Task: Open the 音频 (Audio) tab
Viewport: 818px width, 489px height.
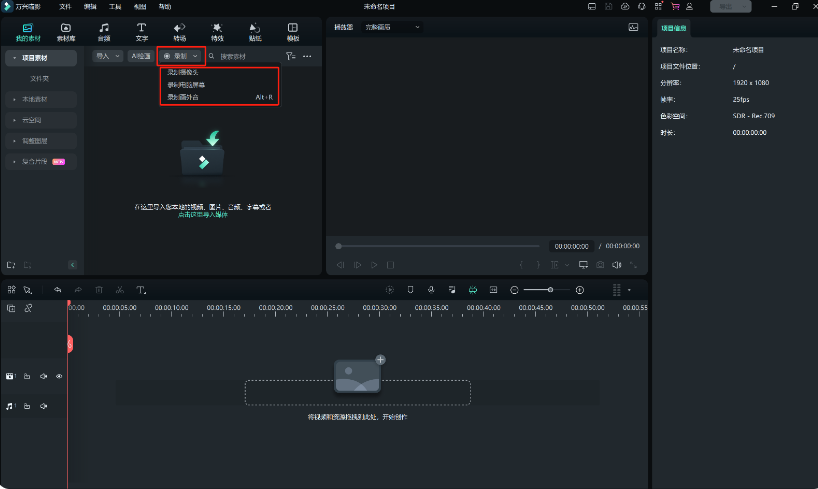Action: pyautogui.click(x=103, y=31)
